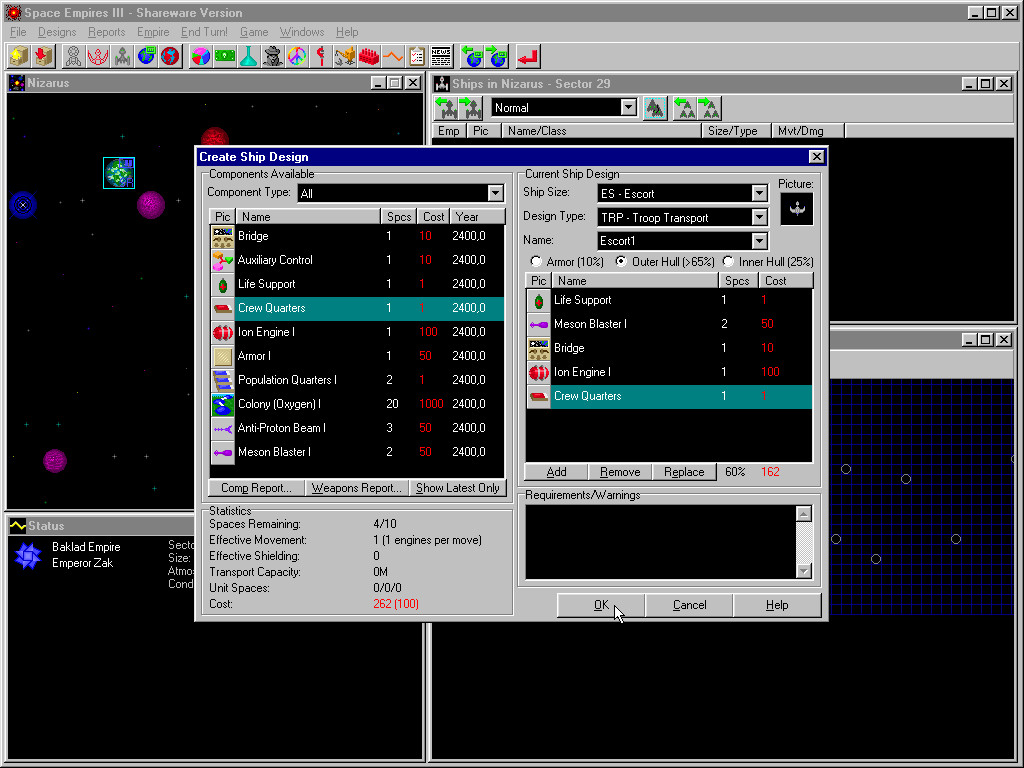The height and width of the screenshot is (768, 1024).
Task: Click the globe with green right arrow icon
Action: point(496,56)
